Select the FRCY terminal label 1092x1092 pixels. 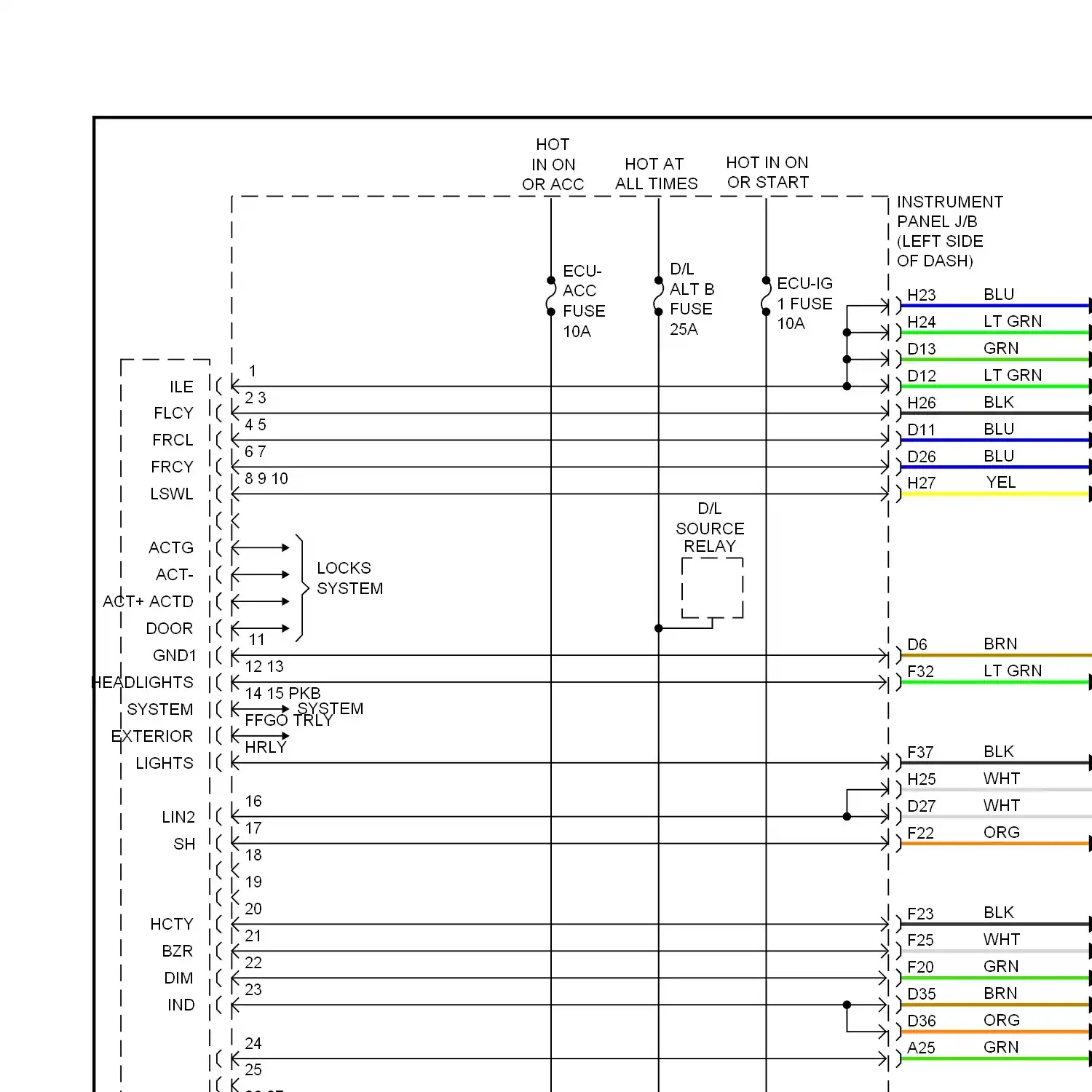coord(172,467)
